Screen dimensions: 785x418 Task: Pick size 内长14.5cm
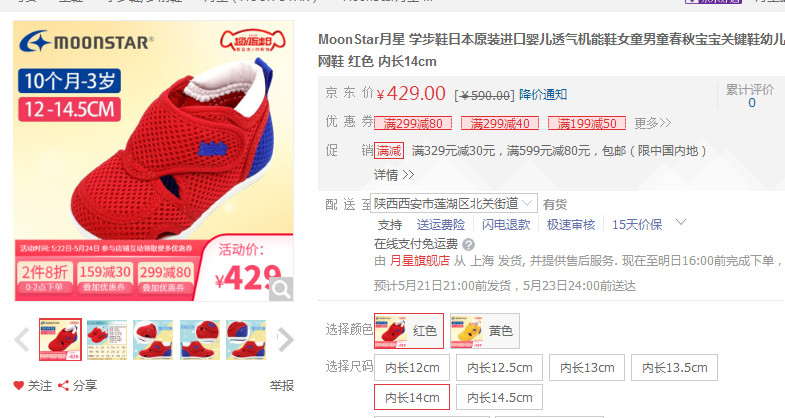[499, 397]
